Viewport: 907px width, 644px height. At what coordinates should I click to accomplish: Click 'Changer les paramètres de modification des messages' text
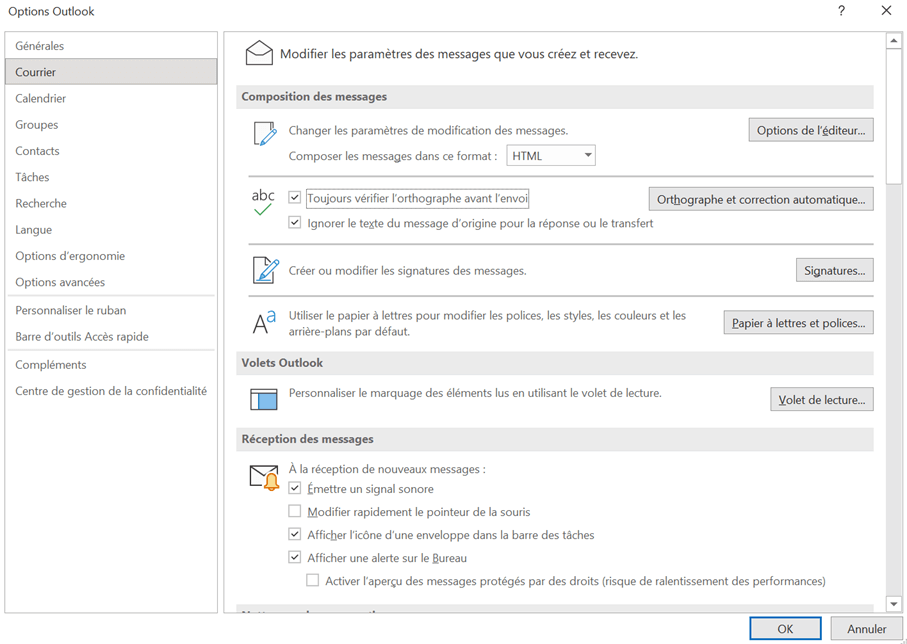click(429, 130)
